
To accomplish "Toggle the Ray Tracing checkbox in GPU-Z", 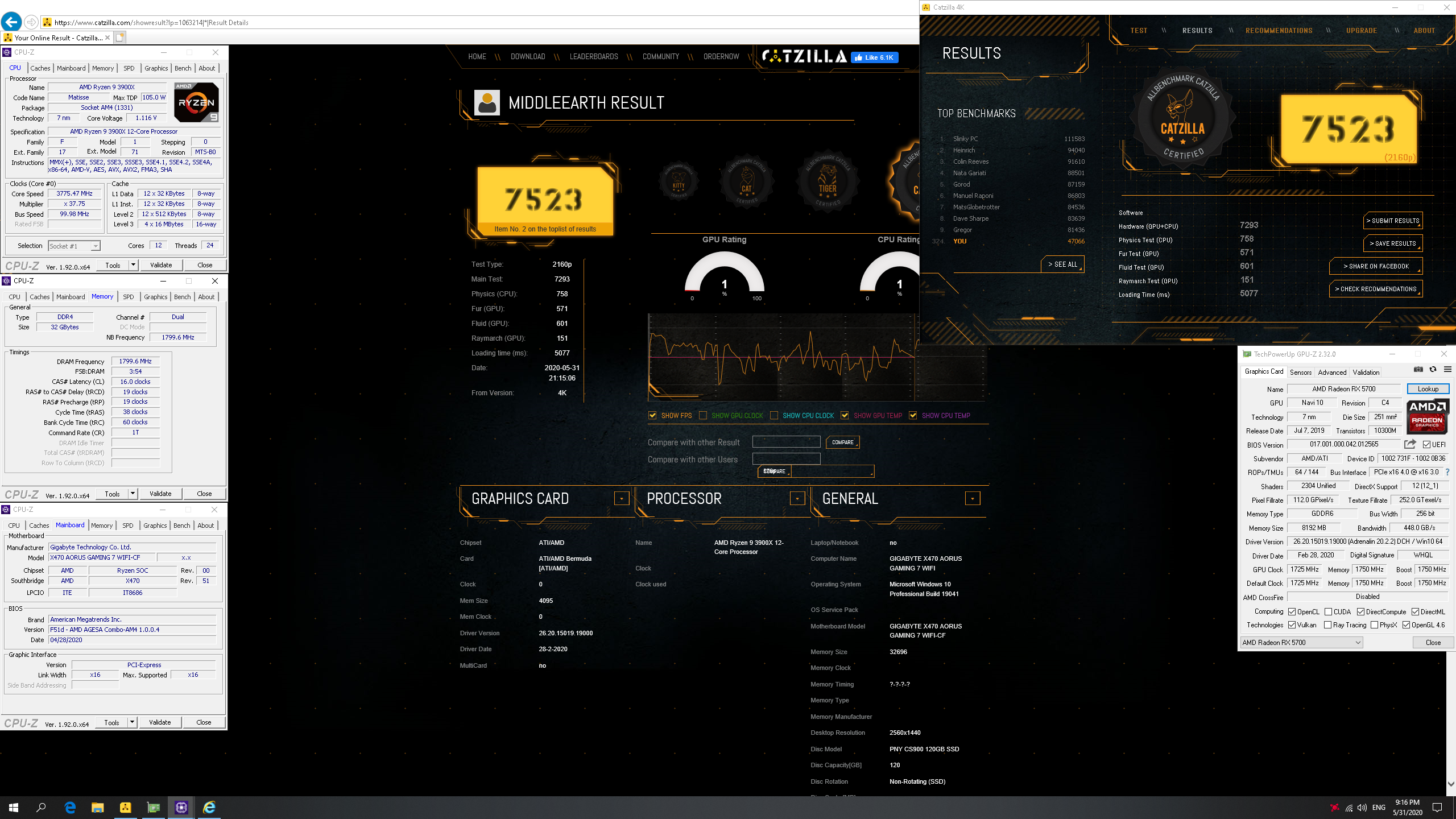I will tap(1327, 625).
